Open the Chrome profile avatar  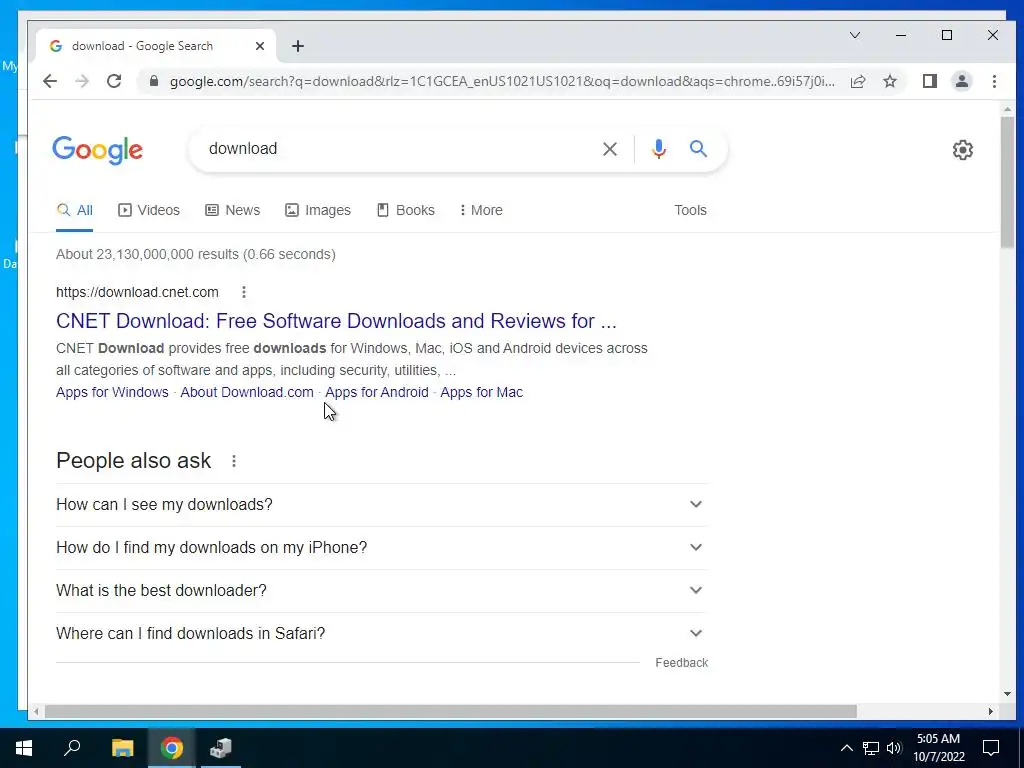click(961, 81)
